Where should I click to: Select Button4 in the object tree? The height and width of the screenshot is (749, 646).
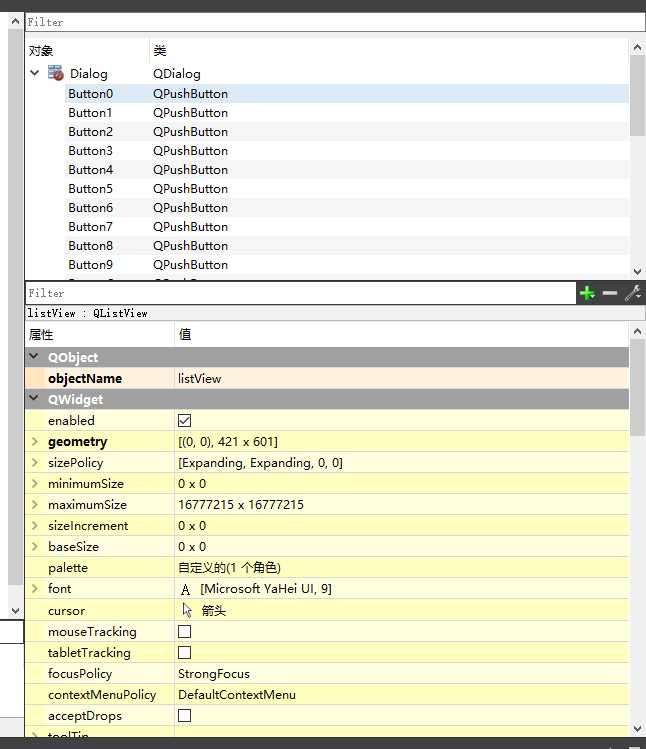point(90,170)
